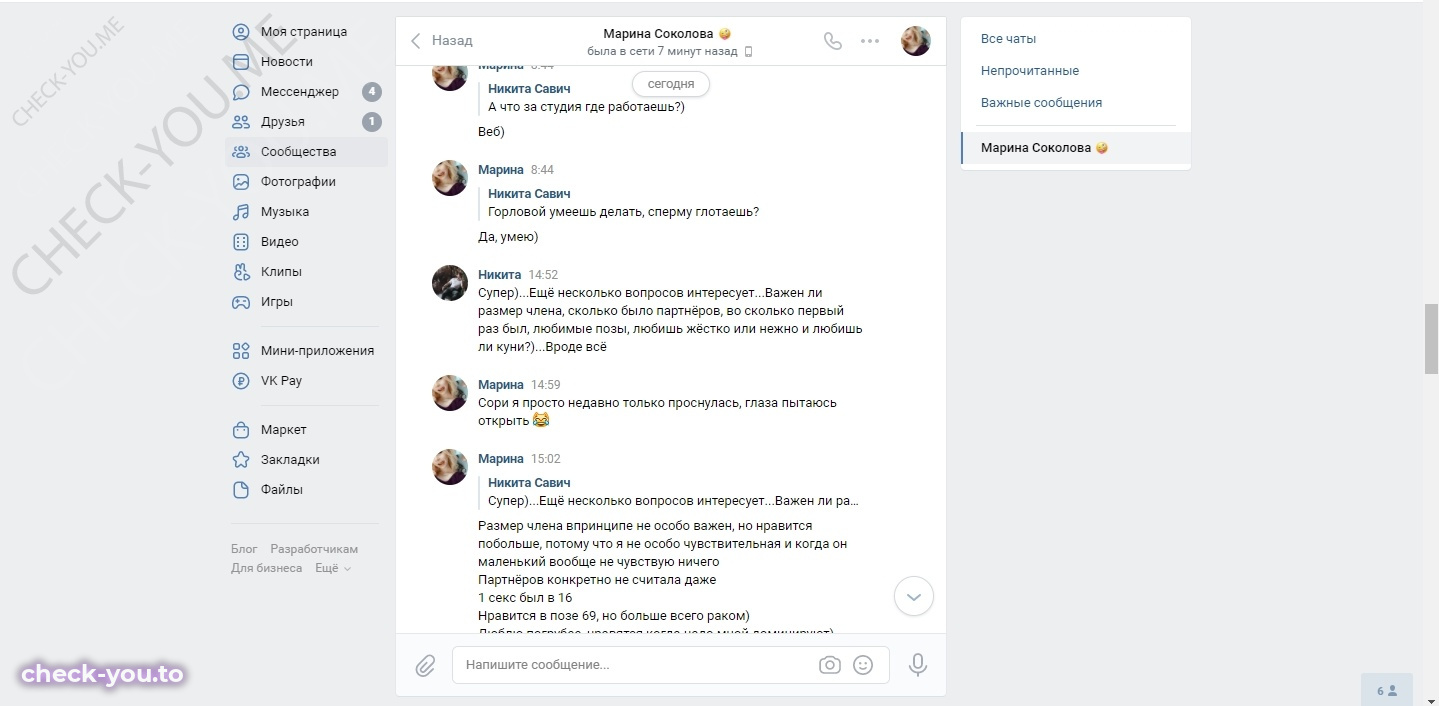
Task: Click Марина avatar at the 14:59 message
Action: 450,393
